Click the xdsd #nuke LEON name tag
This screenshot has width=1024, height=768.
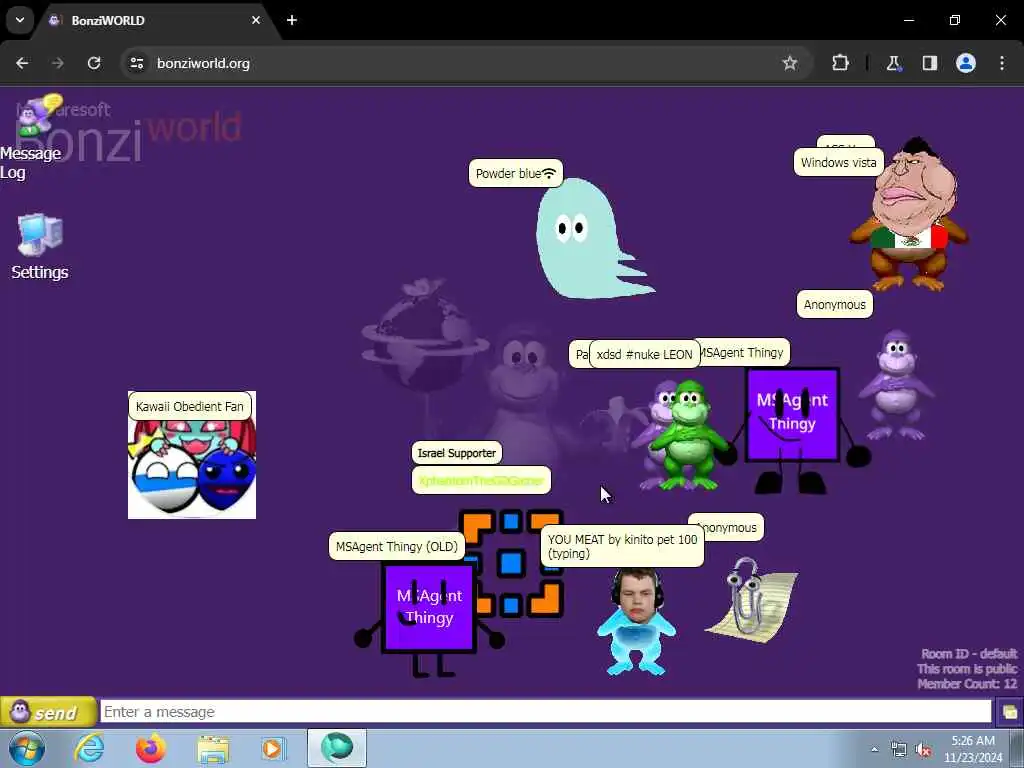(645, 355)
